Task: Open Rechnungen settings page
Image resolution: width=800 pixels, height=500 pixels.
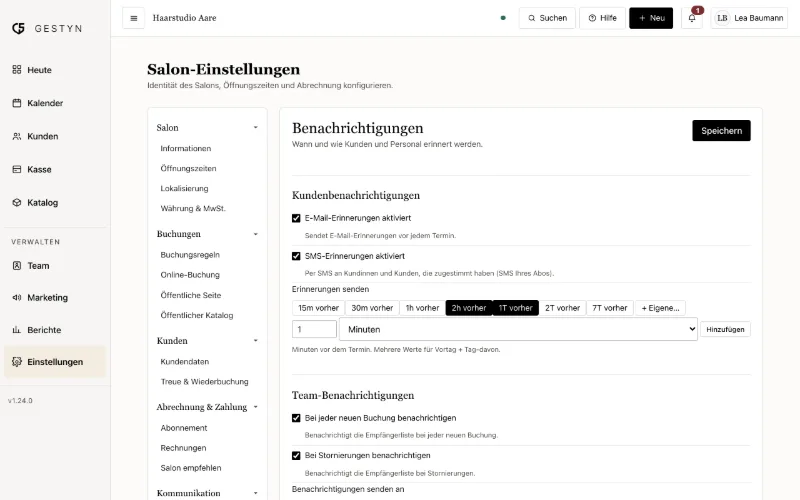Action: coord(183,447)
